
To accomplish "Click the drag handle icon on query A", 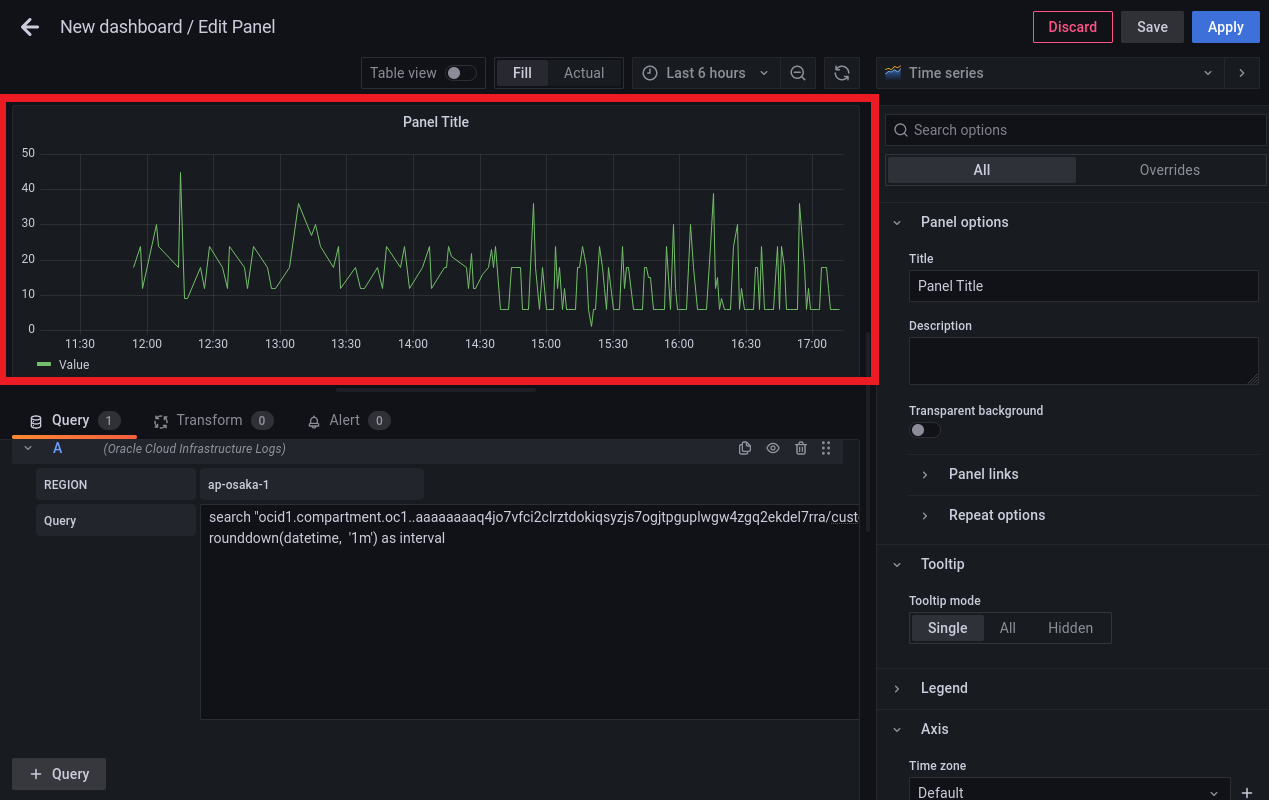I will pos(826,449).
